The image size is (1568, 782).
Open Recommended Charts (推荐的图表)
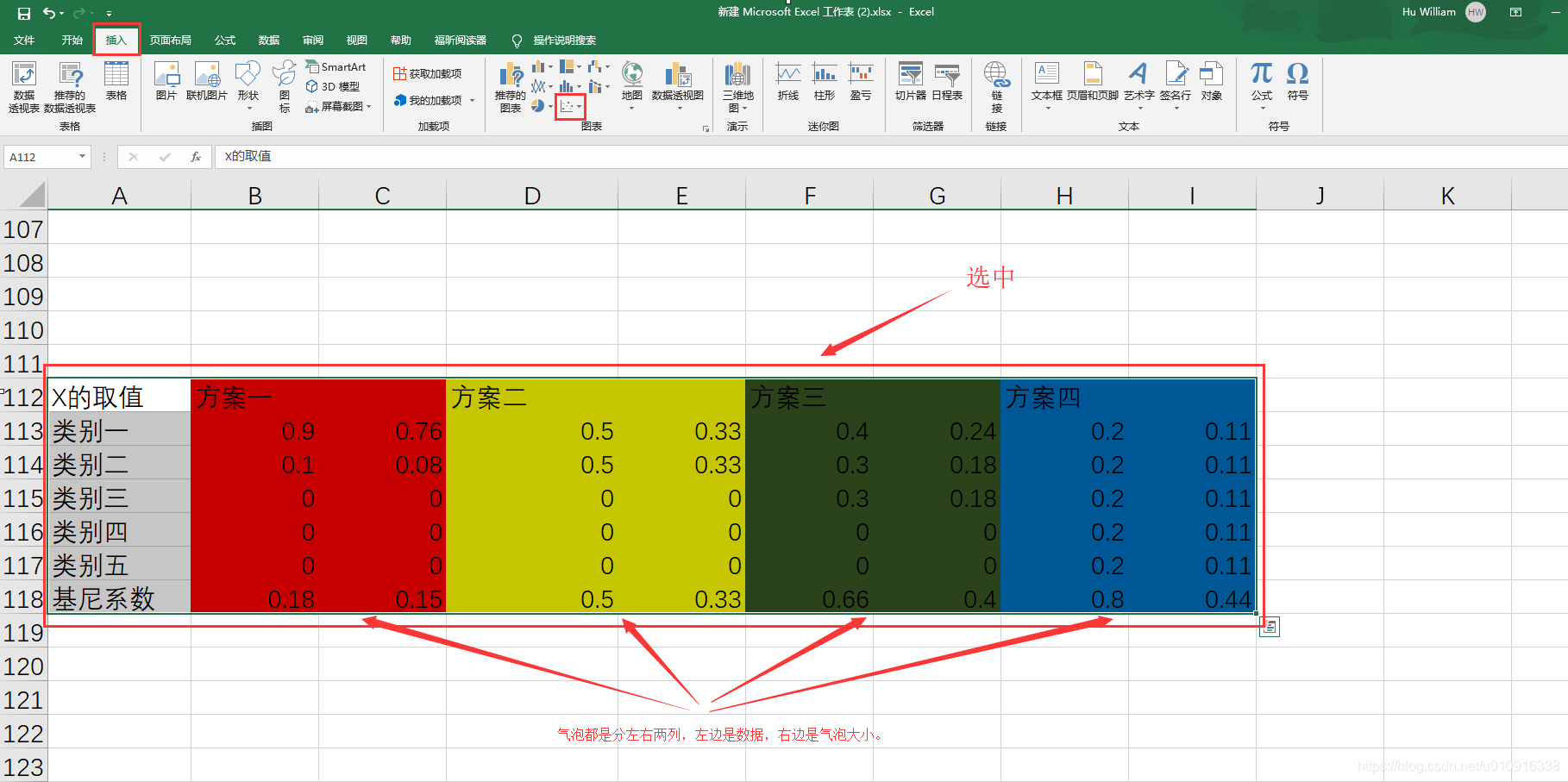click(x=511, y=87)
